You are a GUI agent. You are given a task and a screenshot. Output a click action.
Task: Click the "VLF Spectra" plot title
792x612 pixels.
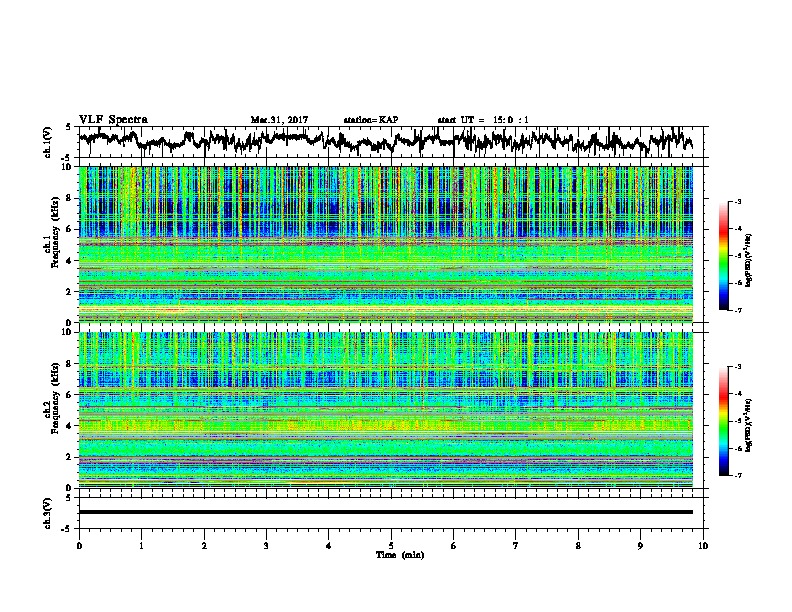tap(113, 120)
